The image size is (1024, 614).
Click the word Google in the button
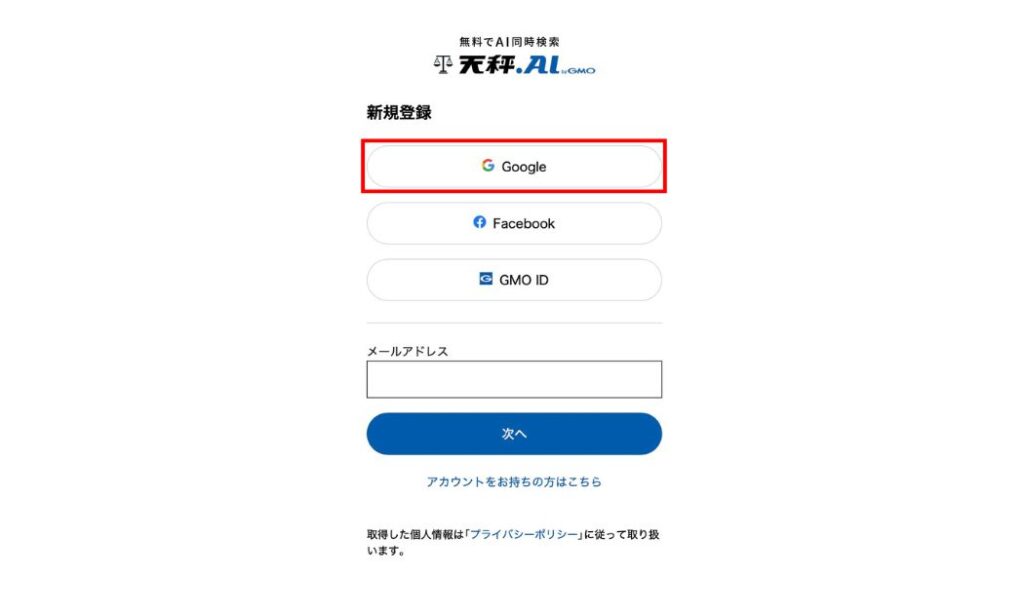[x=524, y=167]
